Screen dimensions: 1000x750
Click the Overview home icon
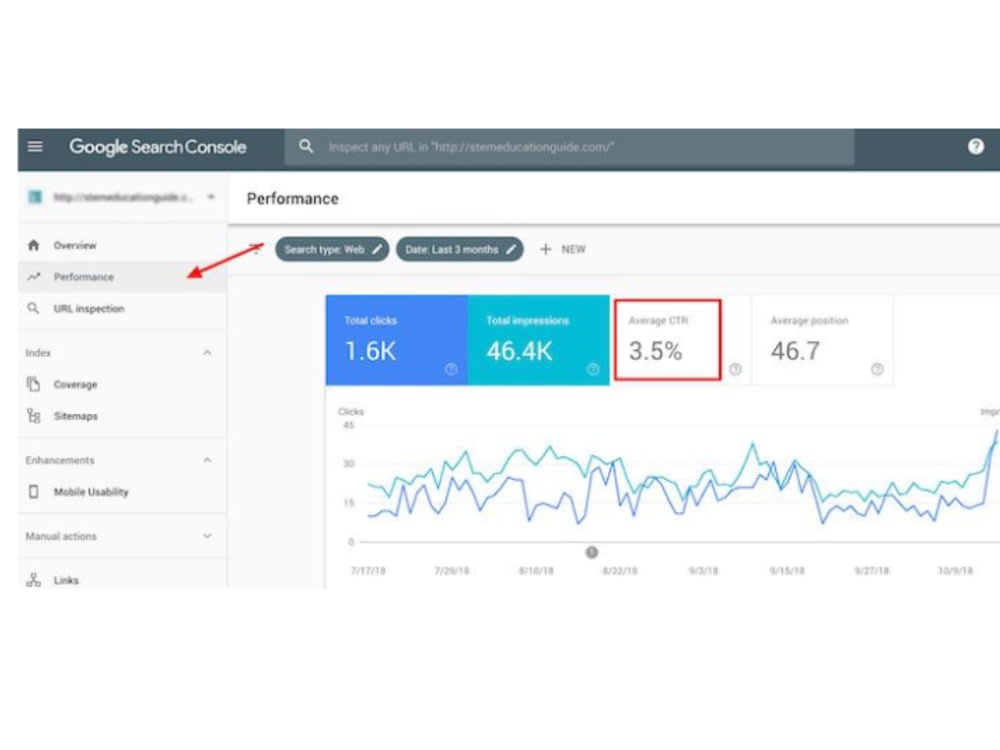coord(34,245)
